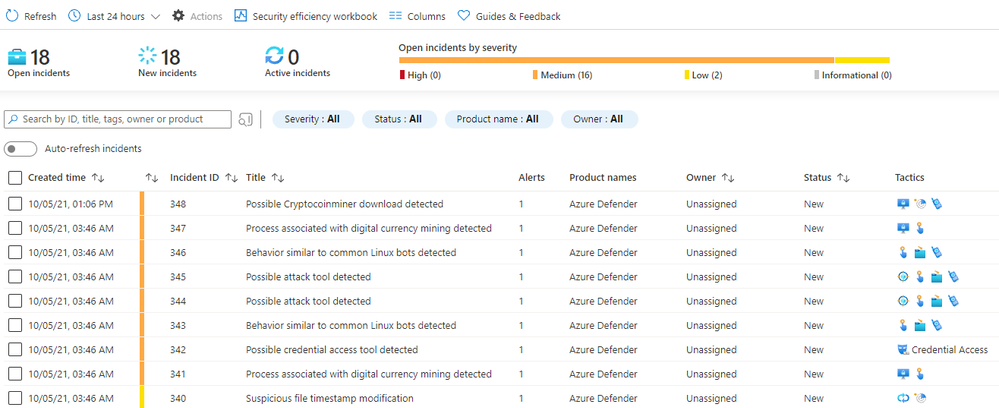The width and height of the screenshot is (999, 408).
Task: Open incident 'Suspicious file timestamp modification'
Action: pyautogui.click(x=329, y=398)
